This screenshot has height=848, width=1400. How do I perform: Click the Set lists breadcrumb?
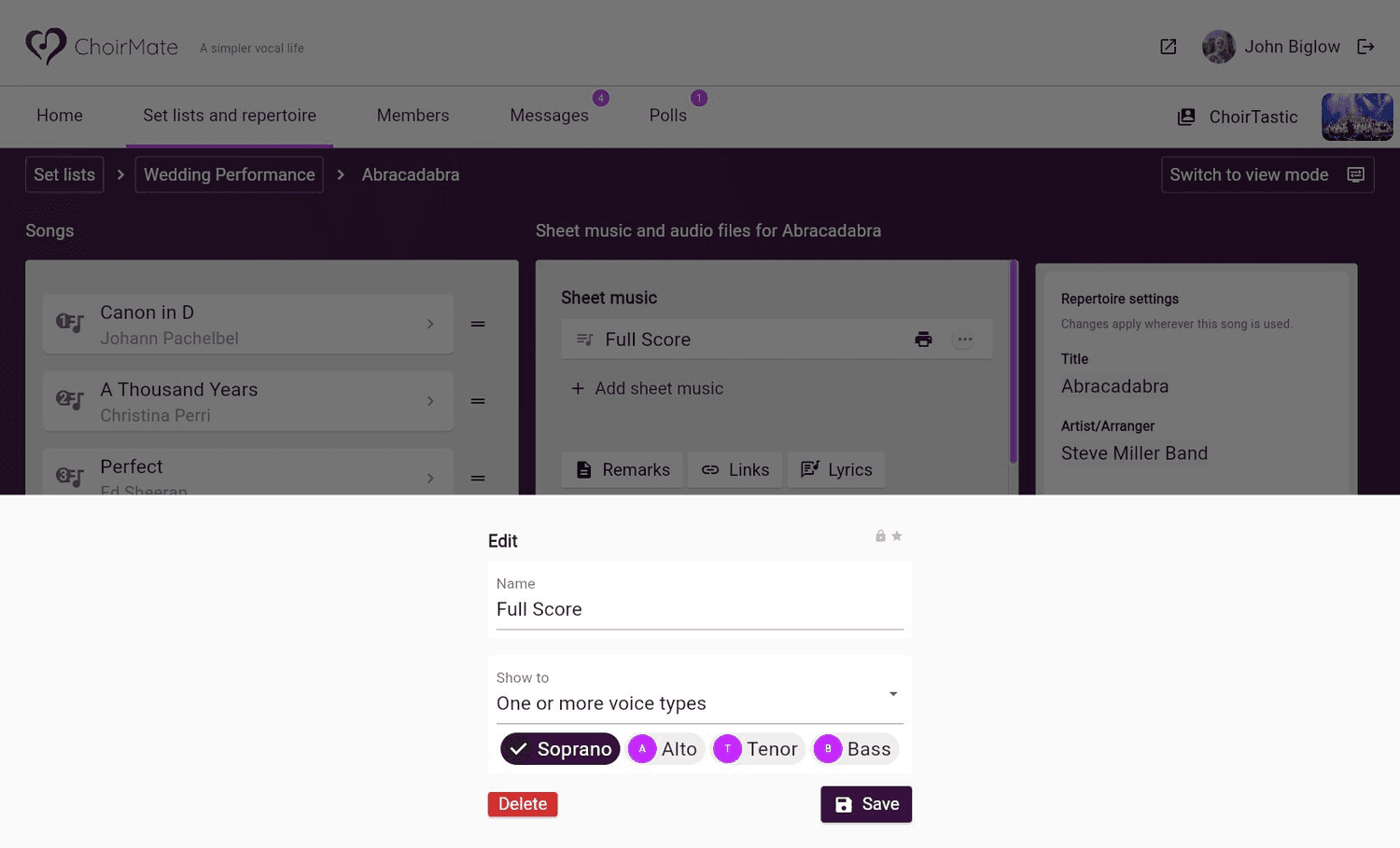pyautogui.click(x=64, y=174)
